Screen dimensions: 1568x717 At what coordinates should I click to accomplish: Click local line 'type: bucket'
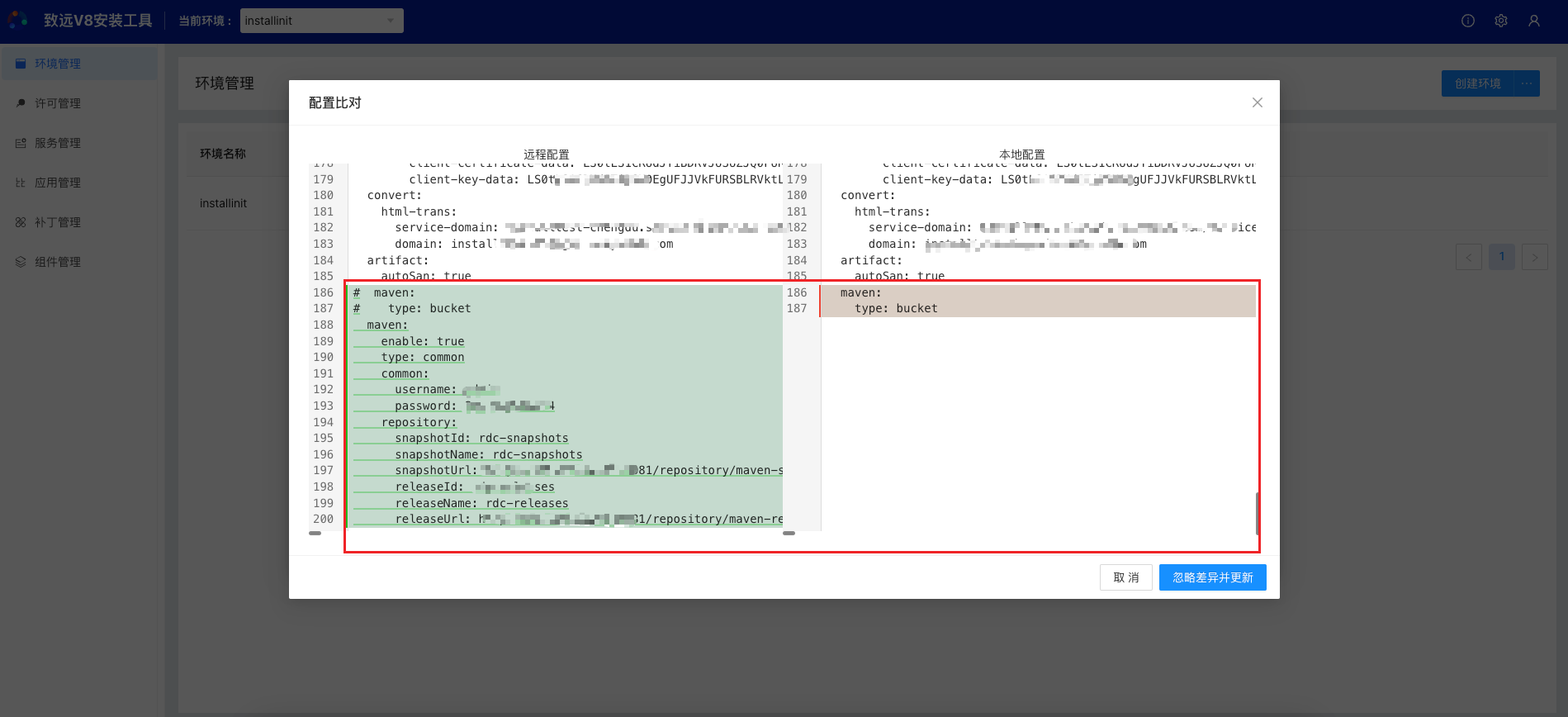[896, 308]
